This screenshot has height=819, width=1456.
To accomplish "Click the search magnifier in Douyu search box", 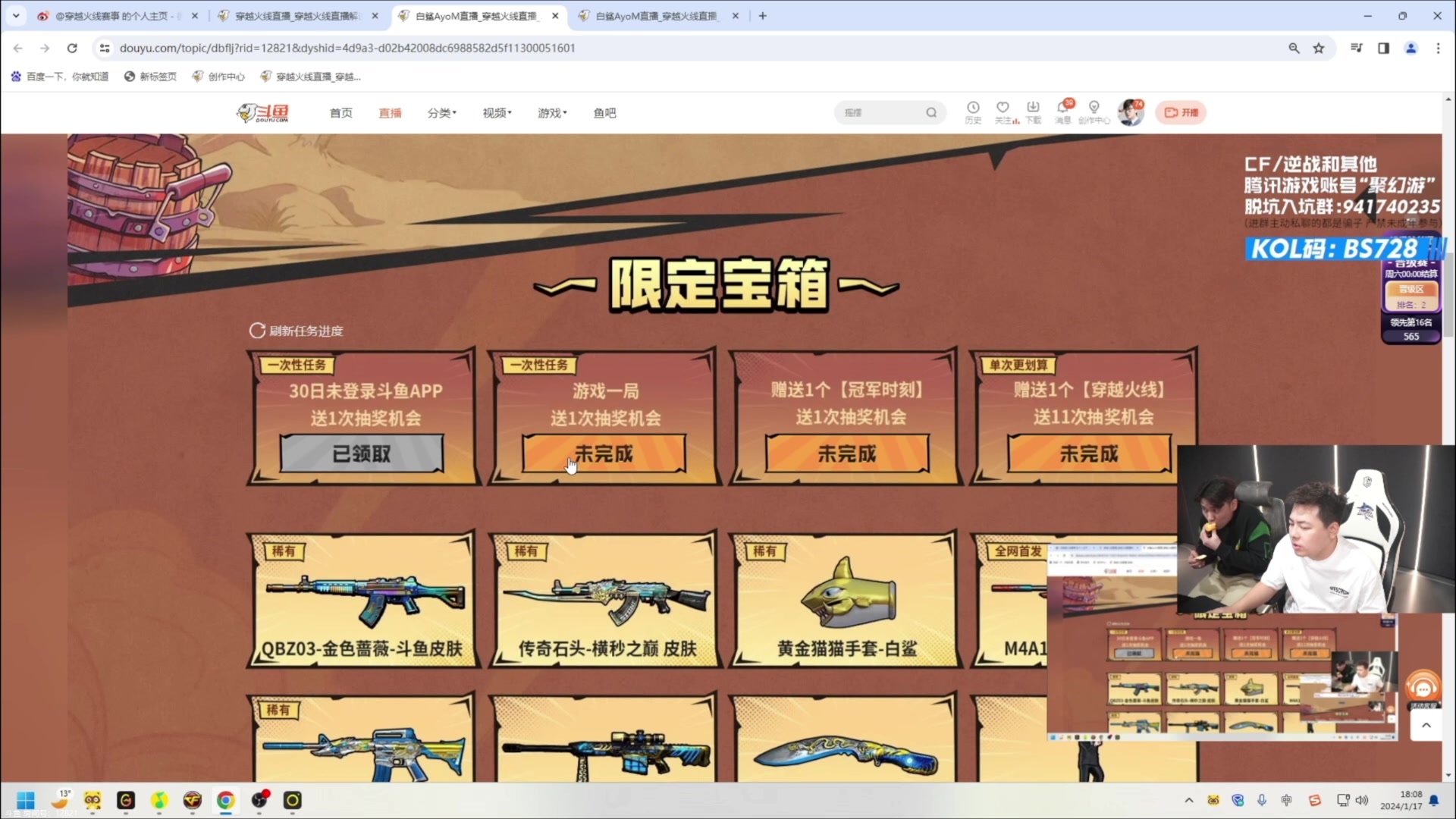I will pyautogui.click(x=931, y=113).
